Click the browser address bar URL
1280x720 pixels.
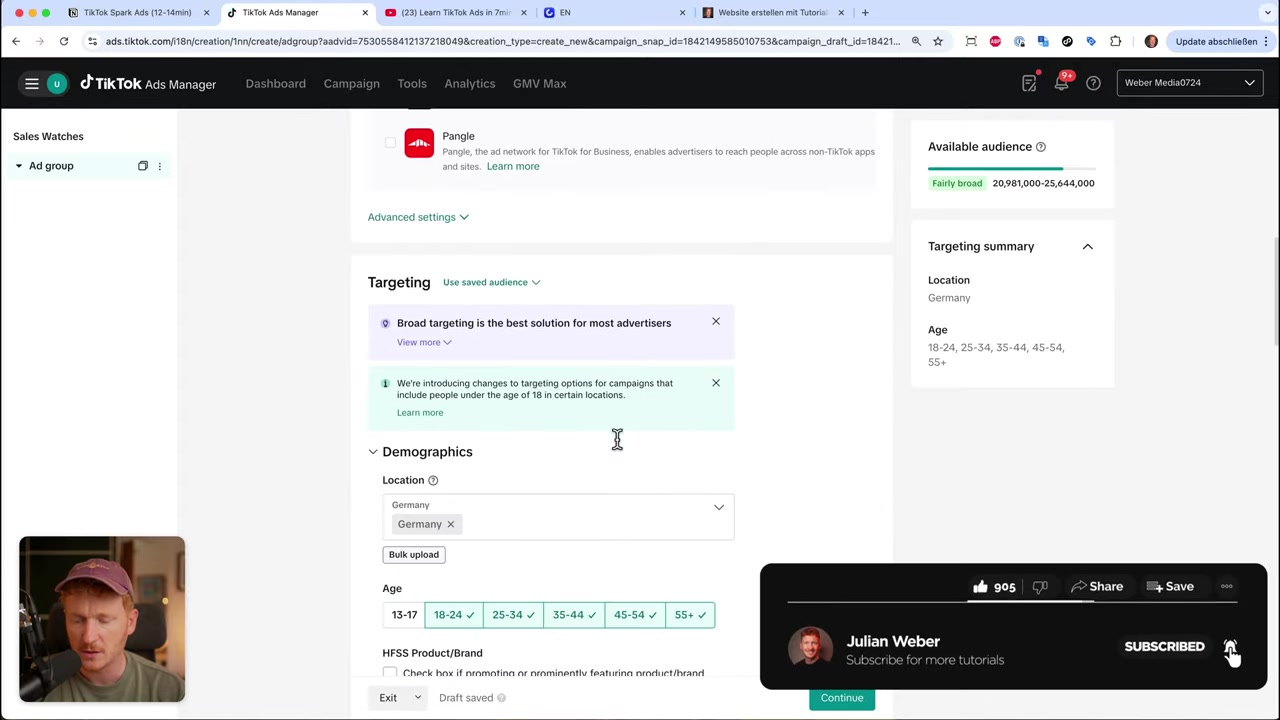503,41
